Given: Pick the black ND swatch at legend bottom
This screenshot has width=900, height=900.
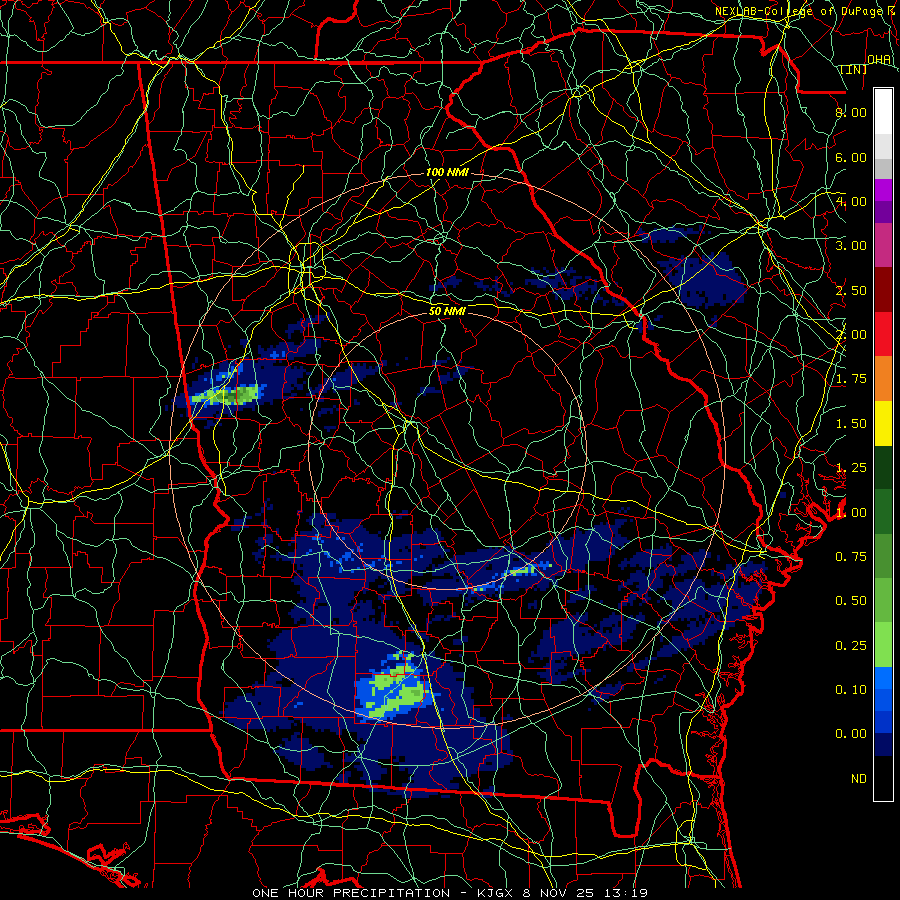Looking at the screenshot, I should coord(883,778).
